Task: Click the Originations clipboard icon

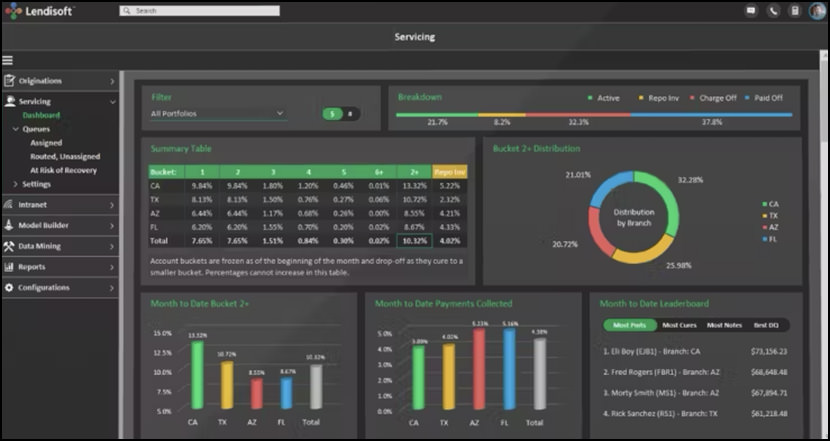Action: (9, 80)
